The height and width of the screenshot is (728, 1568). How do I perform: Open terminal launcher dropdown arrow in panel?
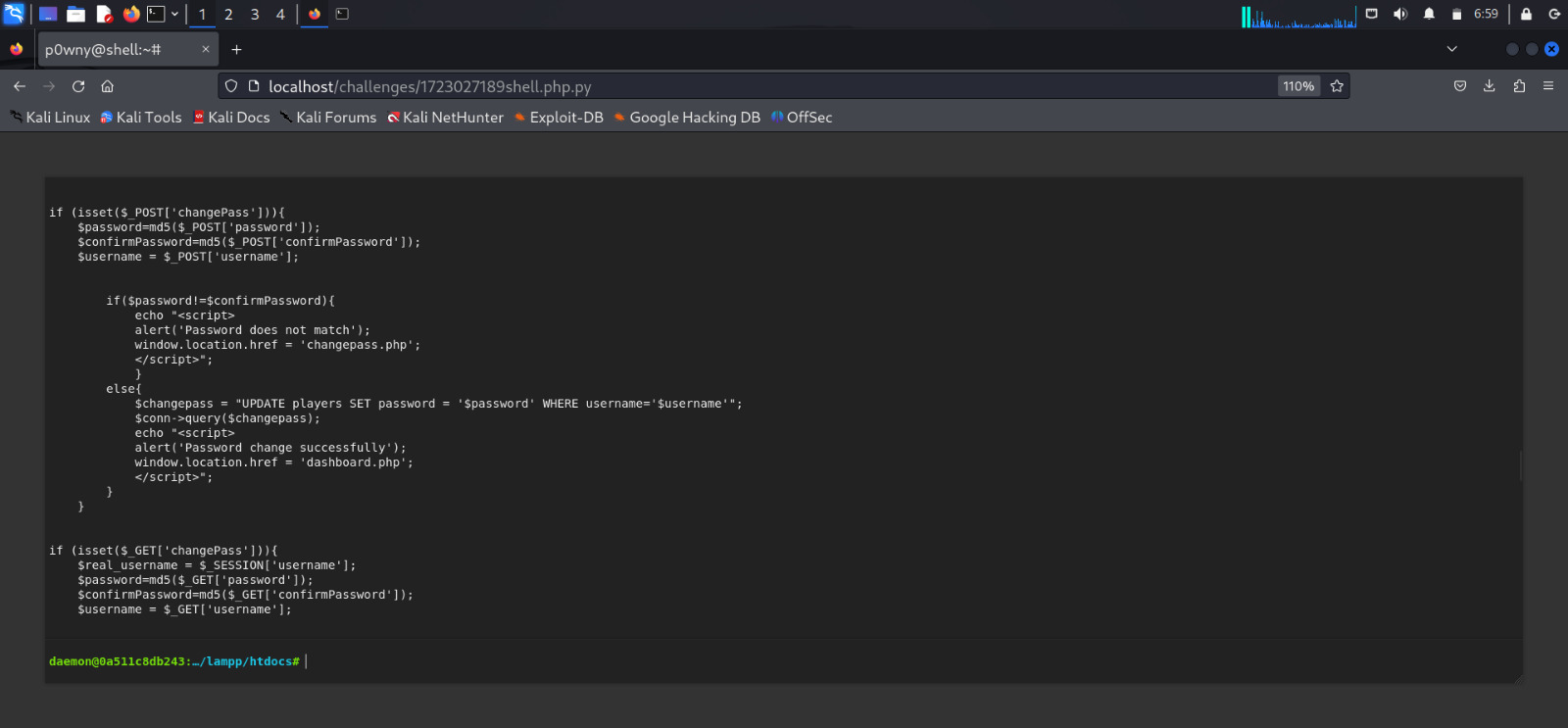[174, 14]
